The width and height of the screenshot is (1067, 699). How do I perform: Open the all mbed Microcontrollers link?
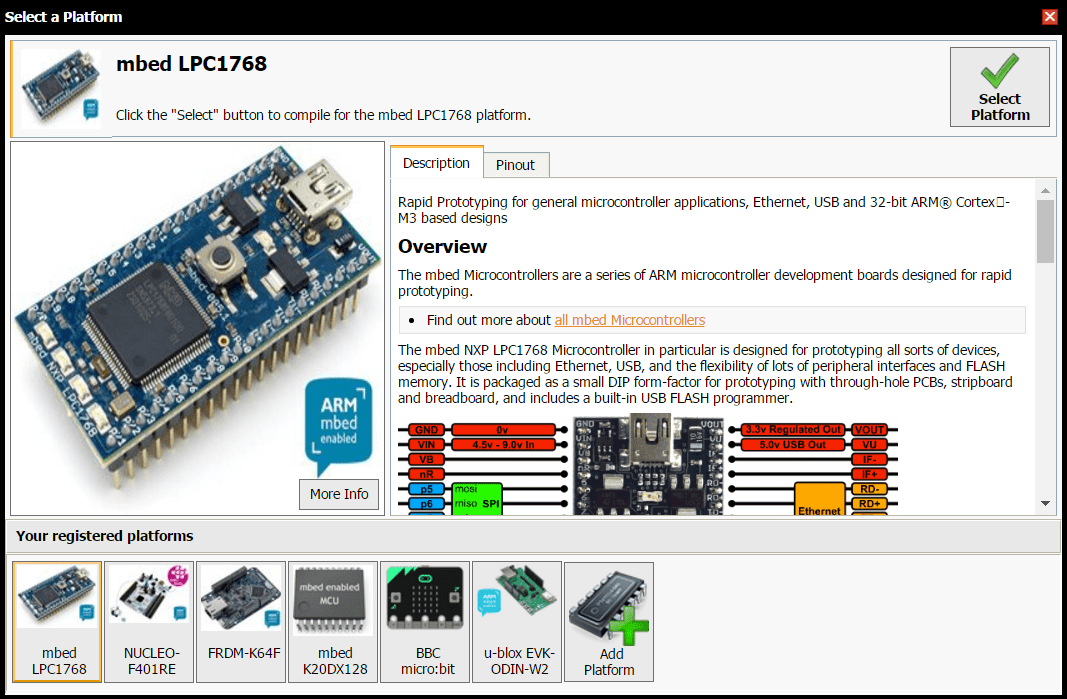(629, 320)
